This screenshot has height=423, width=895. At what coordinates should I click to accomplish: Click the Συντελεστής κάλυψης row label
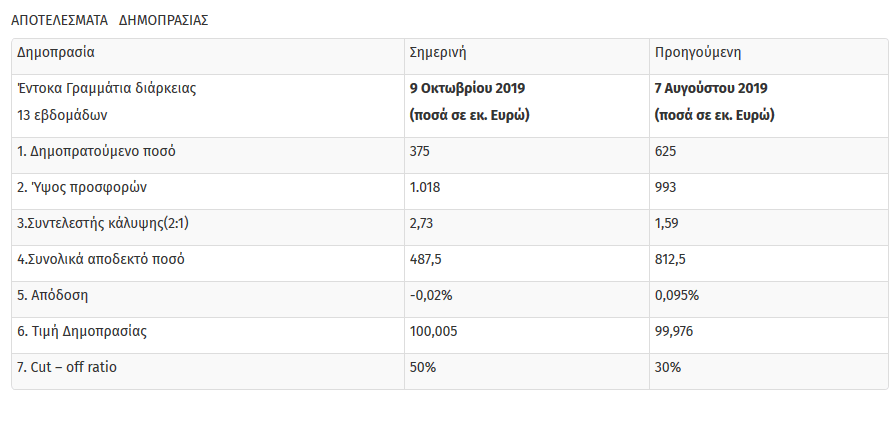coord(103,223)
